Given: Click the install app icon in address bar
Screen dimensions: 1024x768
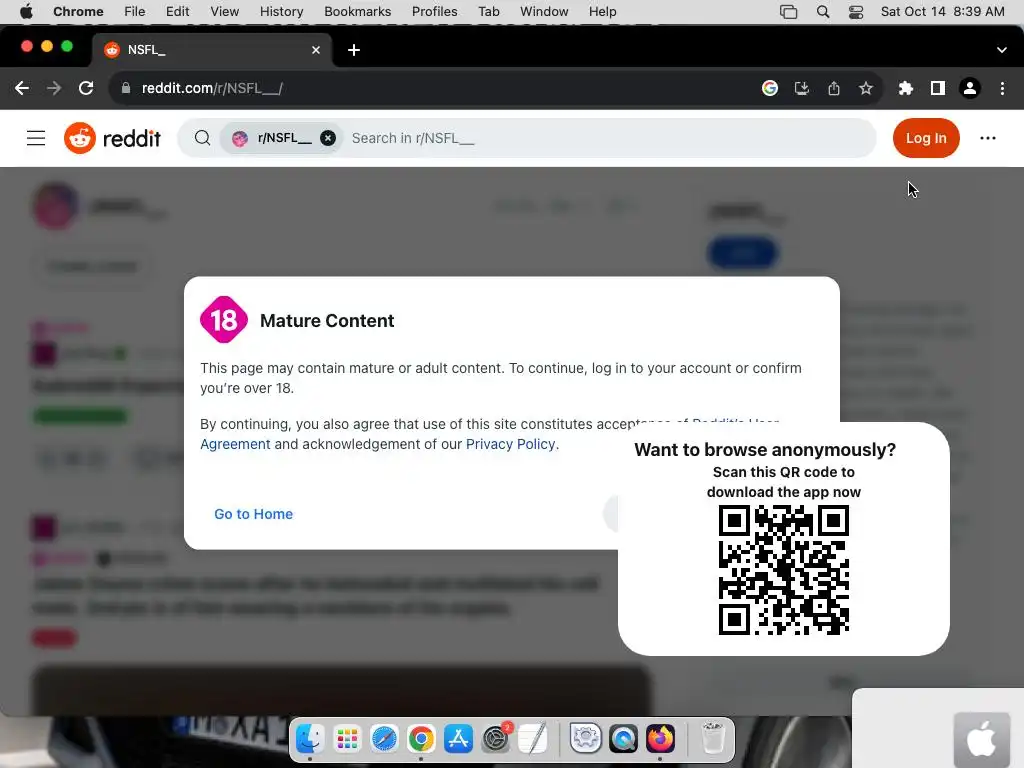Looking at the screenshot, I should point(802,88).
